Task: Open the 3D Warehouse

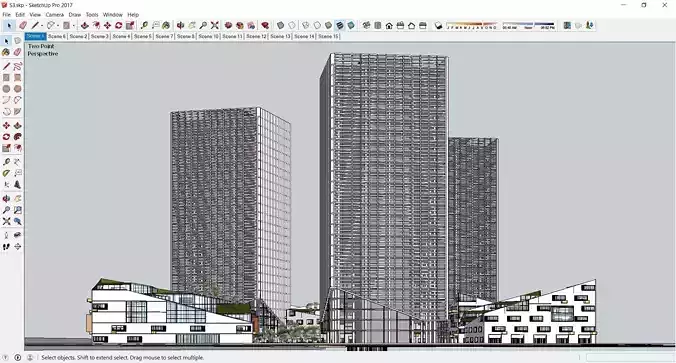Action: point(228,25)
